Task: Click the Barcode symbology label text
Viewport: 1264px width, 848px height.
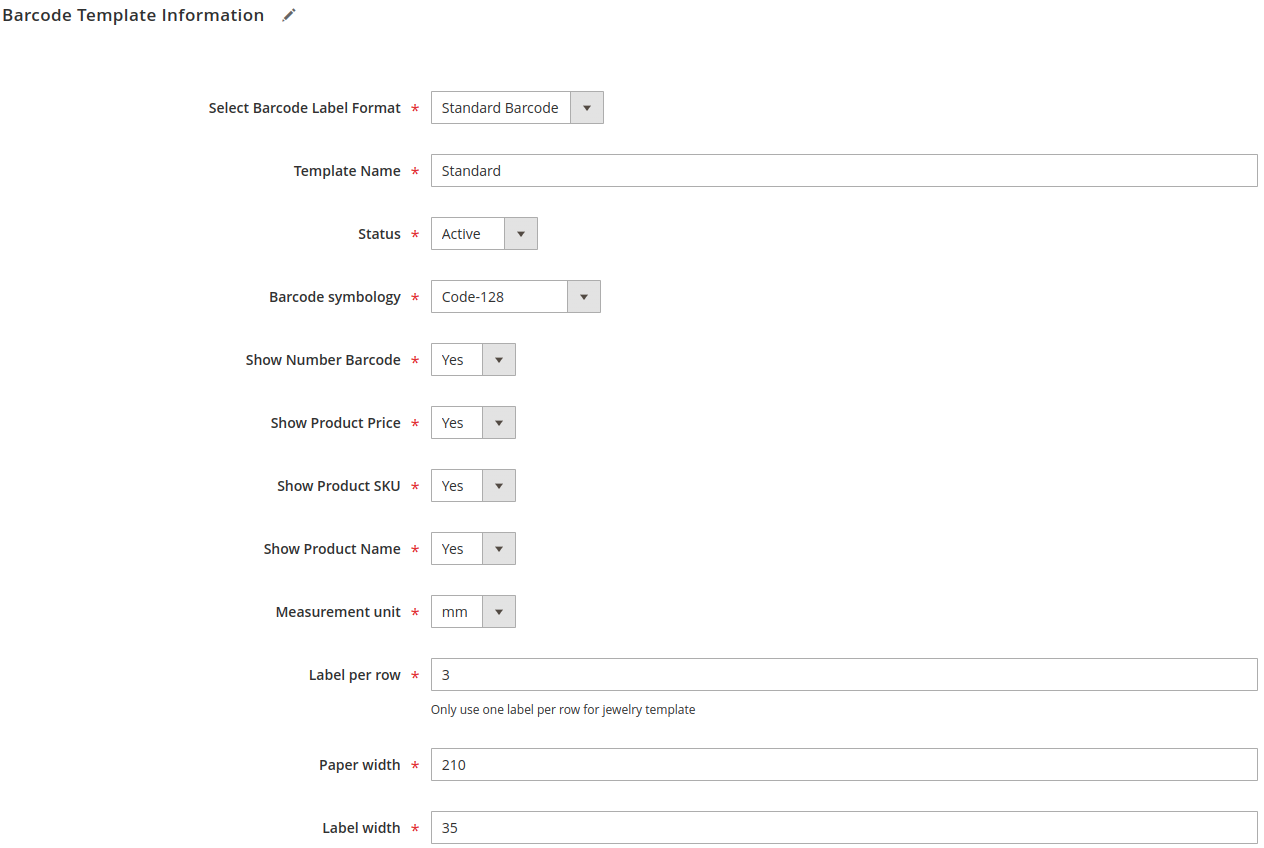Action: point(335,297)
